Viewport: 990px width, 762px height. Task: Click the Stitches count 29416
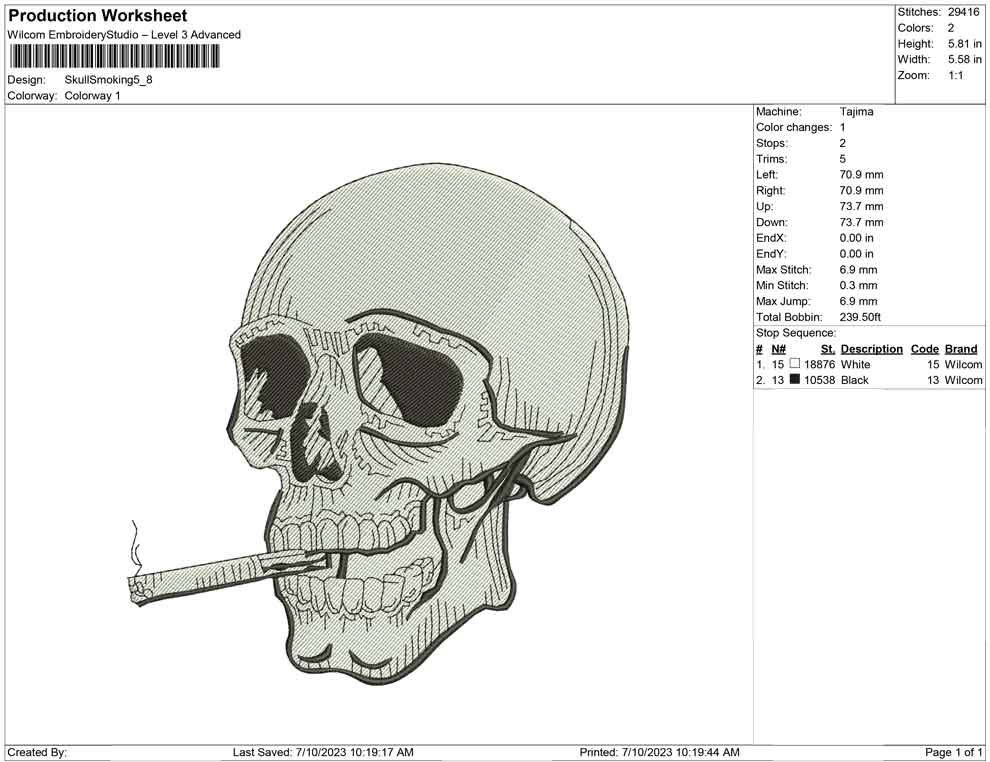point(962,12)
